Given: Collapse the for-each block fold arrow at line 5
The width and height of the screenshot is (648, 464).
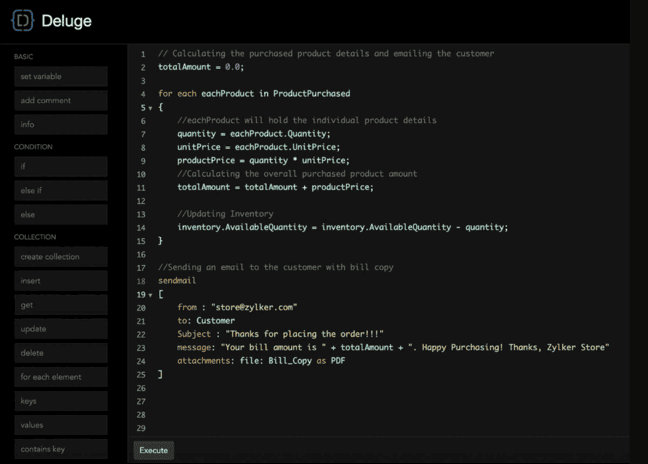Looking at the screenshot, I should 150,108.
